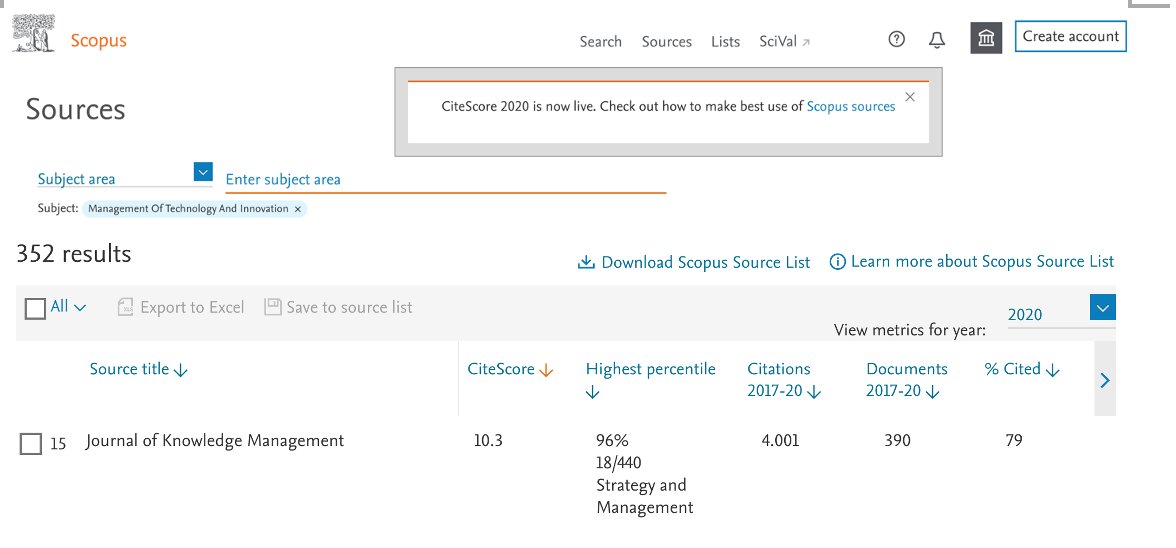Open Lists in top navigation

pos(725,42)
